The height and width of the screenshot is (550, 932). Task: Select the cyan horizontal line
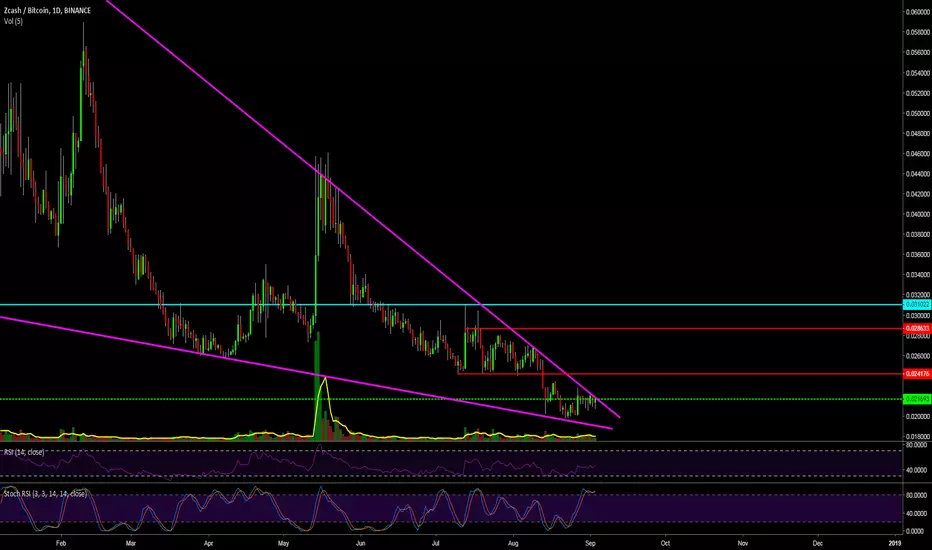(x=451, y=304)
